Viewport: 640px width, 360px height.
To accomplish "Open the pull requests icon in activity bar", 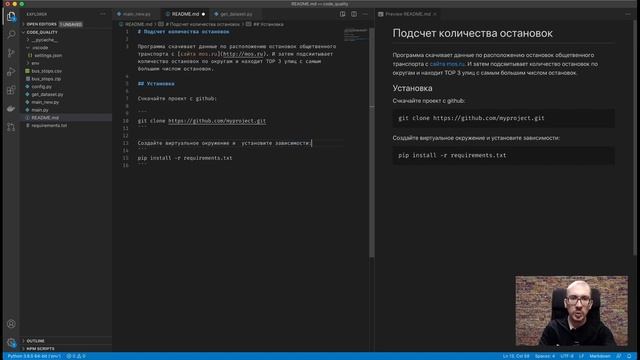I will click(x=11, y=127).
